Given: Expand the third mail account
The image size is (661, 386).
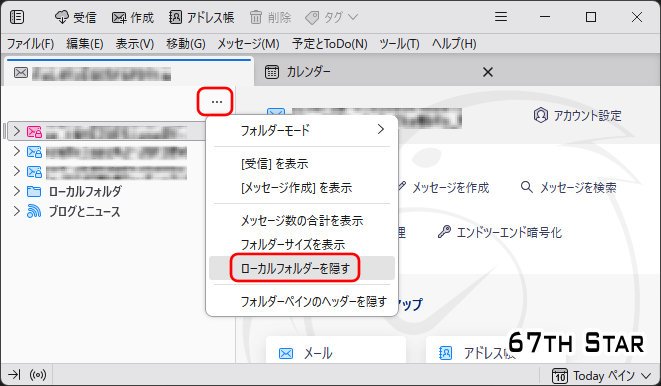Looking at the screenshot, I should [x=16, y=171].
